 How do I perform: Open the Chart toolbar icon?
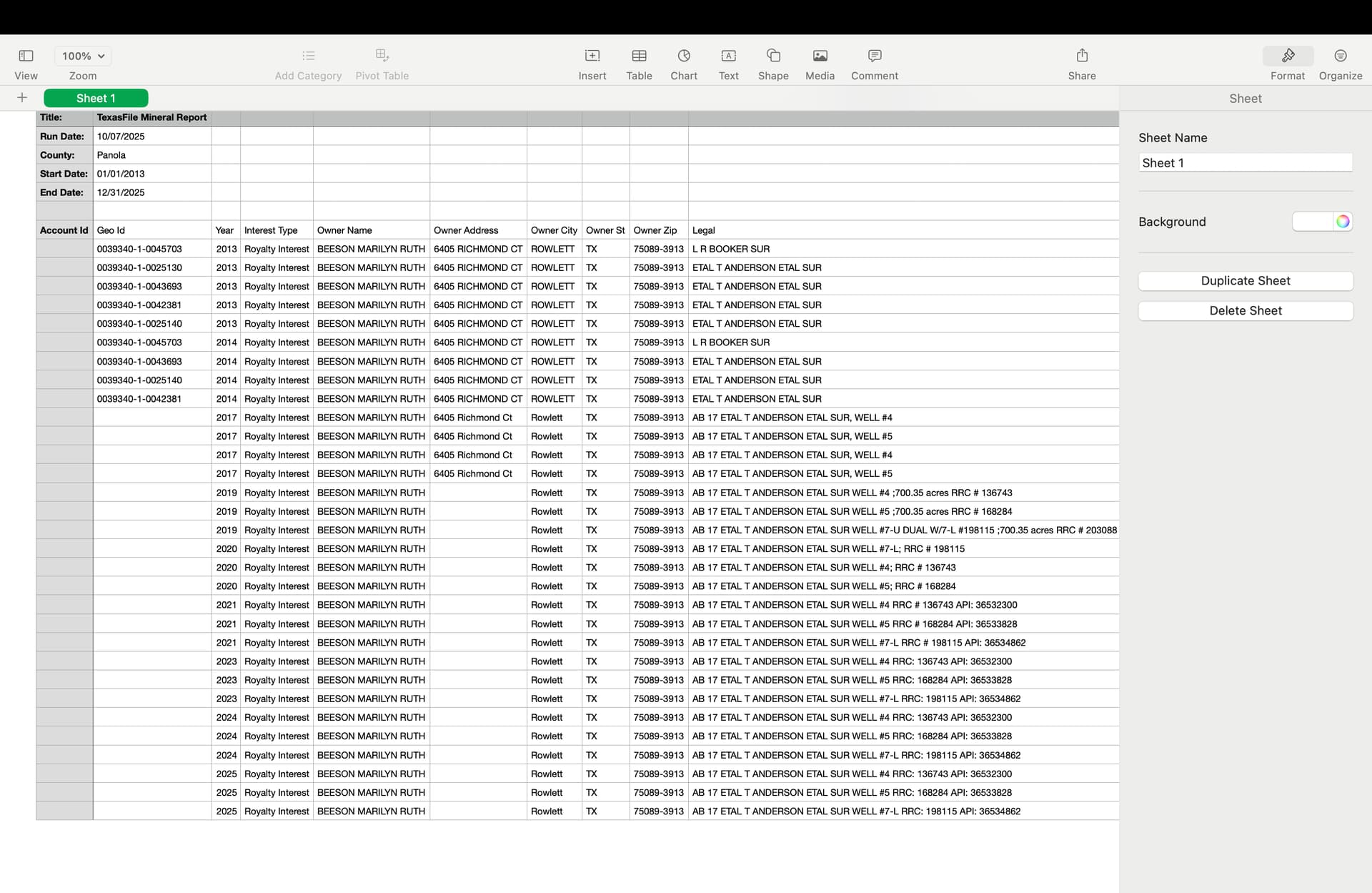[683, 56]
